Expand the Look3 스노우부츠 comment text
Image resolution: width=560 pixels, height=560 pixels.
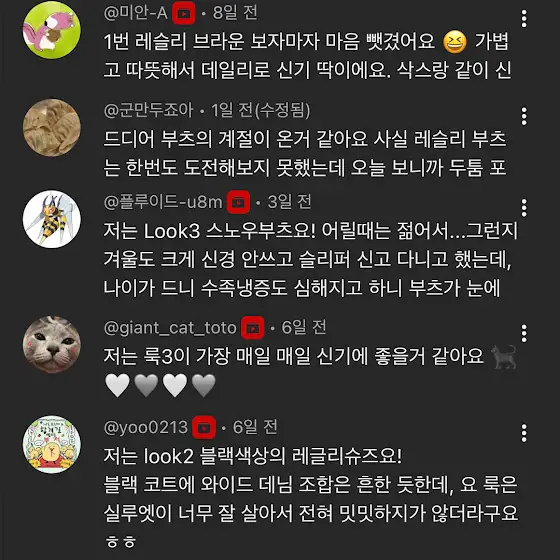311,259
